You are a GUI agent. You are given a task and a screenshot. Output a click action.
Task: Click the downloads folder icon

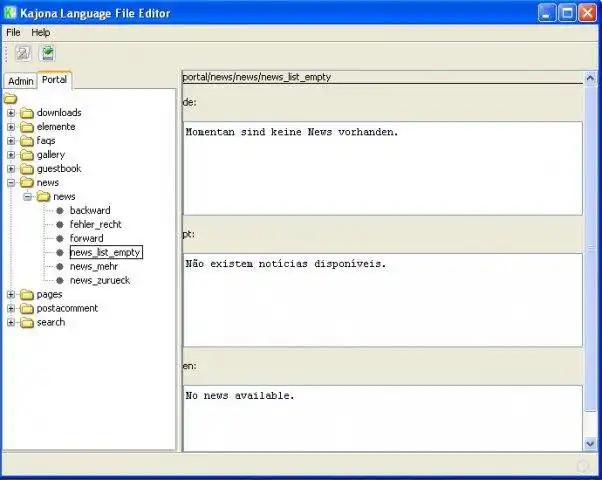(x=27, y=113)
